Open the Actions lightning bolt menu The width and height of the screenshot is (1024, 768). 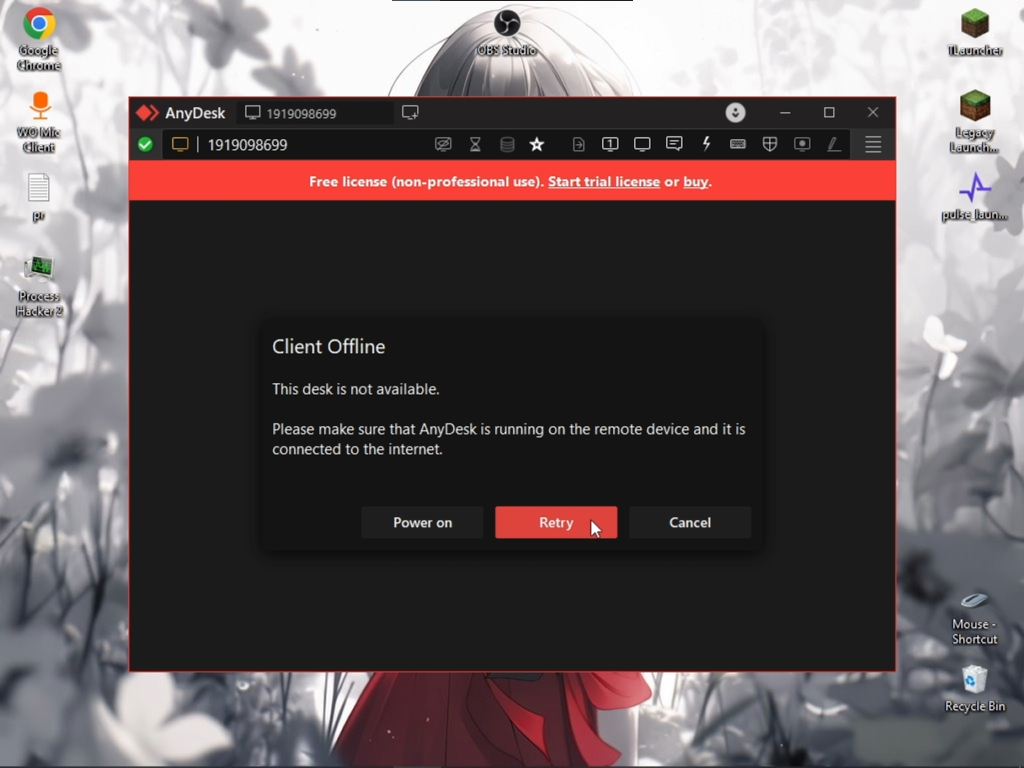pos(706,144)
